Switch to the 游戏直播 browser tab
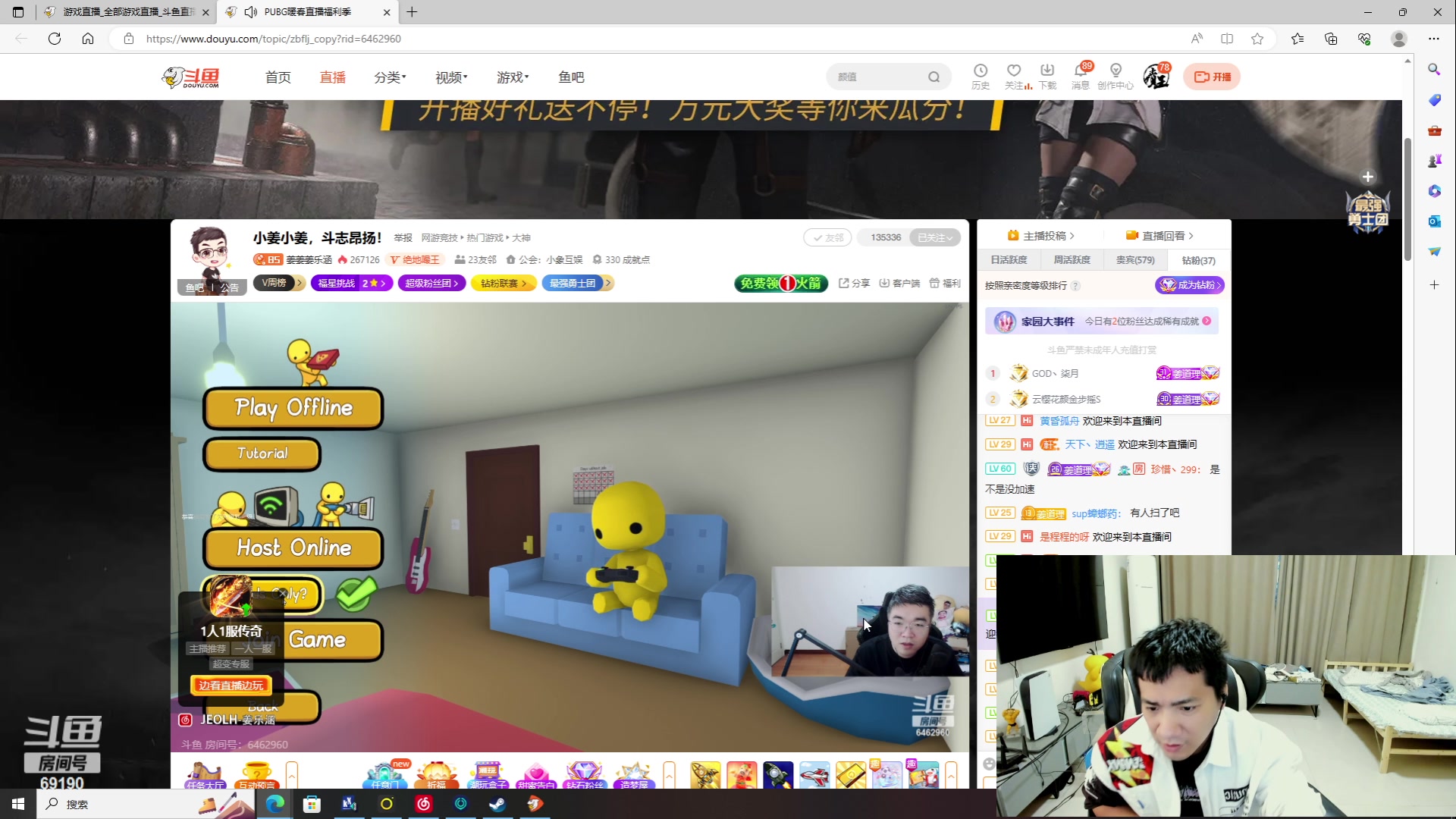Image resolution: width=1456 pixels, height=819 pixels. (x=126, y=12)
